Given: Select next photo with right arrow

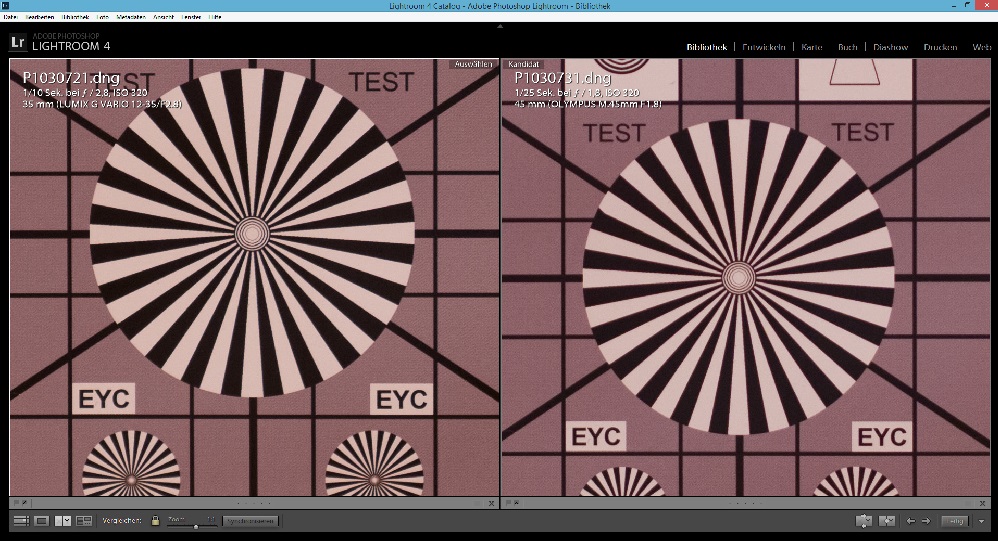Looking at the screenshot, I should click(x=926, y=521).
